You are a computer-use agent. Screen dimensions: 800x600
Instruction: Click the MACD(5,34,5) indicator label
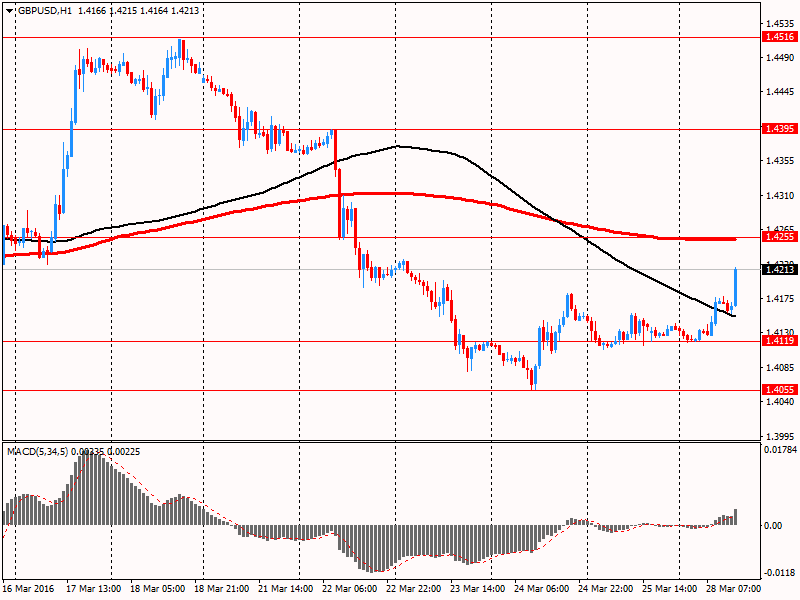click(x=37, y=452)
